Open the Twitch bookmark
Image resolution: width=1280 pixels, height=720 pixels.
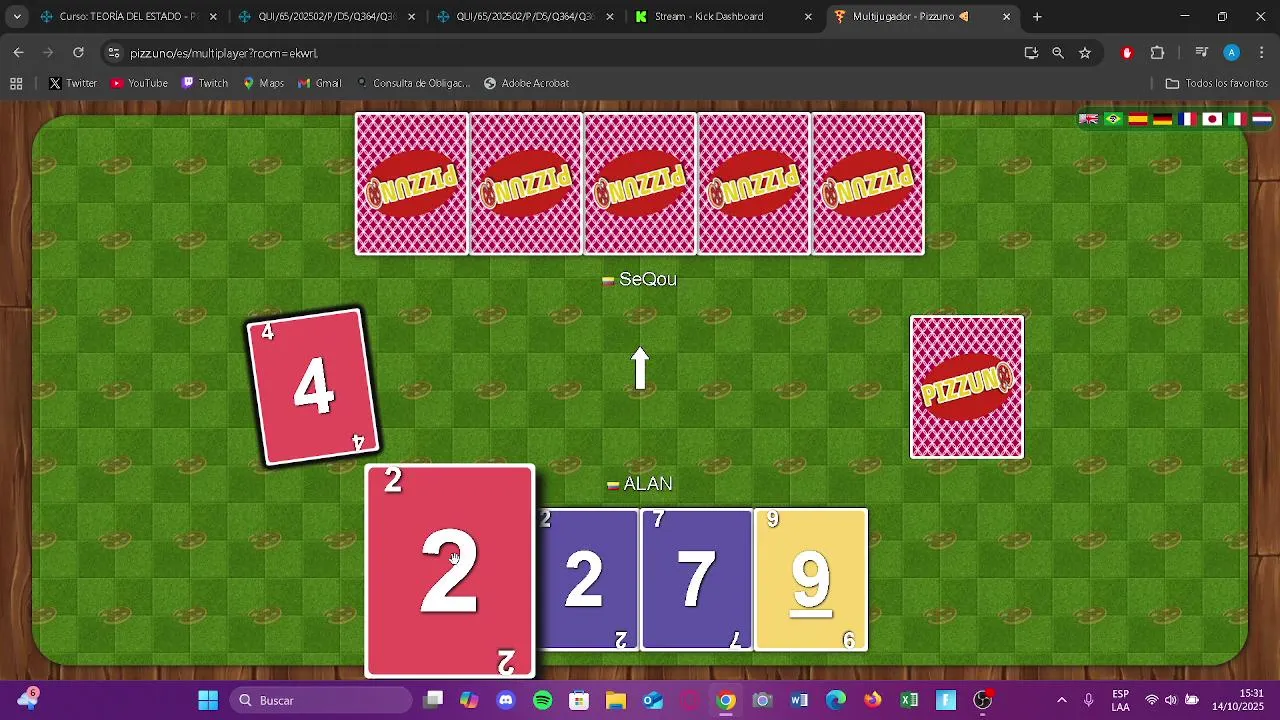205,83
